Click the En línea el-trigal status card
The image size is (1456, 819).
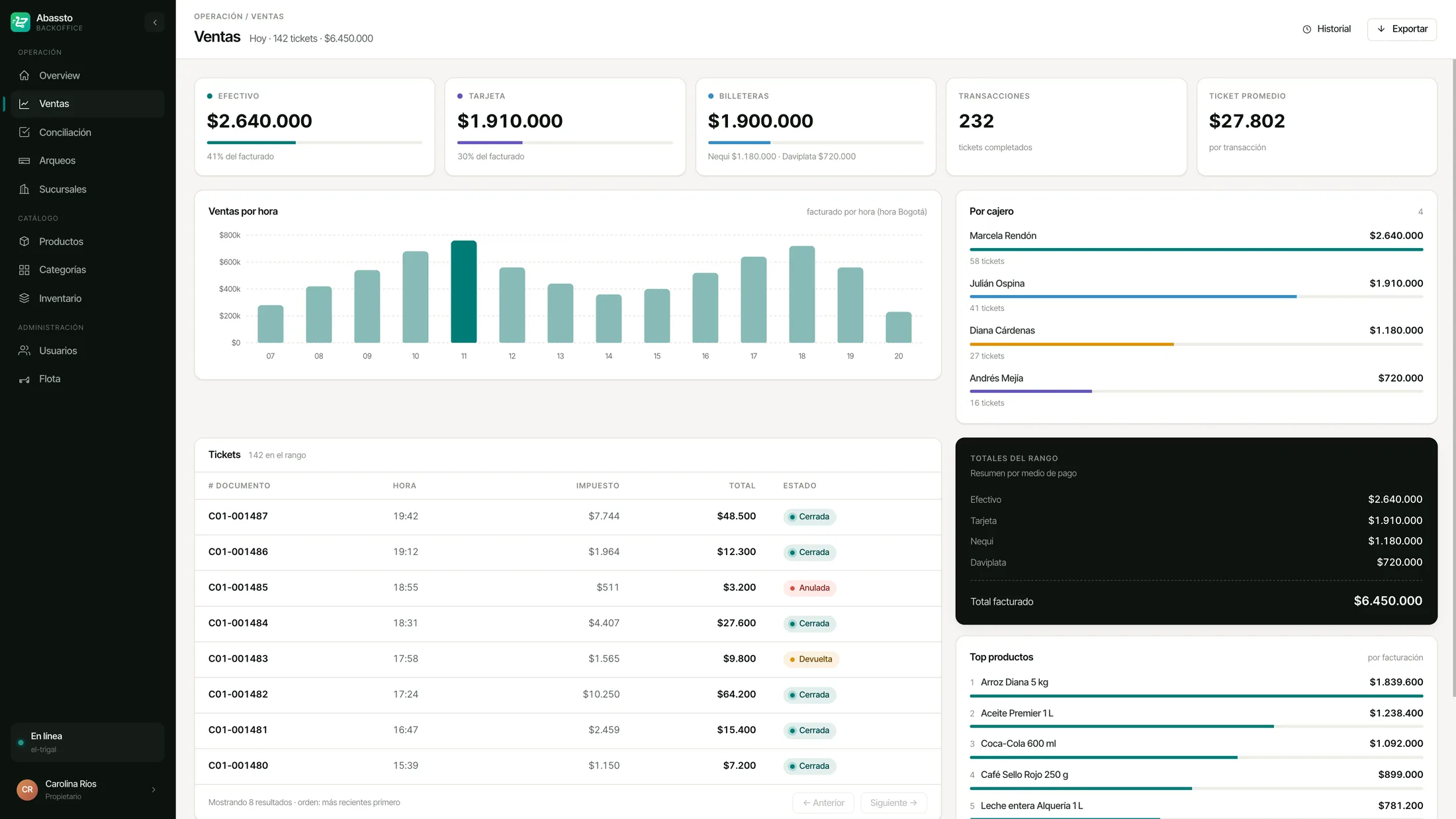(87, 742)
